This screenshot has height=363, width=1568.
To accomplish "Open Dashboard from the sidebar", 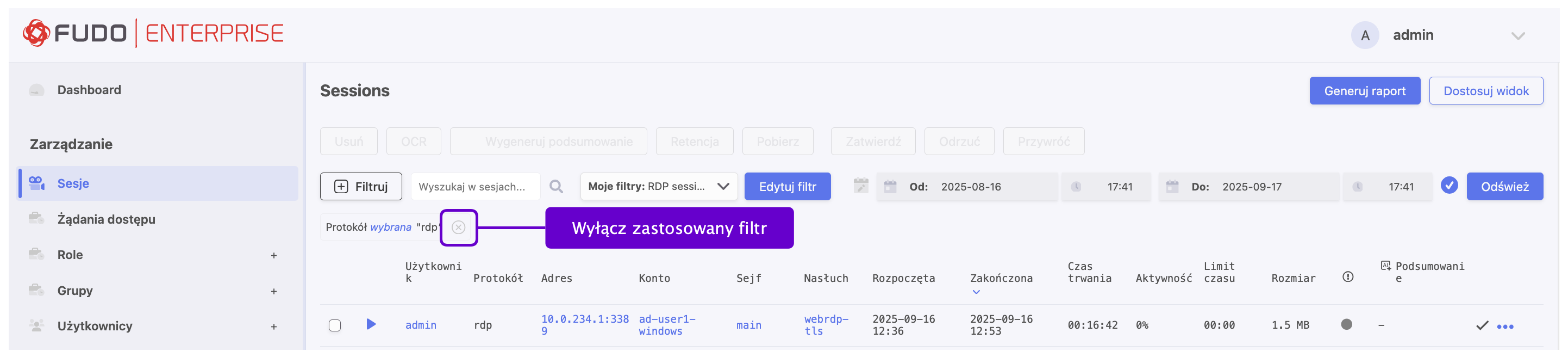I will (x=89, y=90).
